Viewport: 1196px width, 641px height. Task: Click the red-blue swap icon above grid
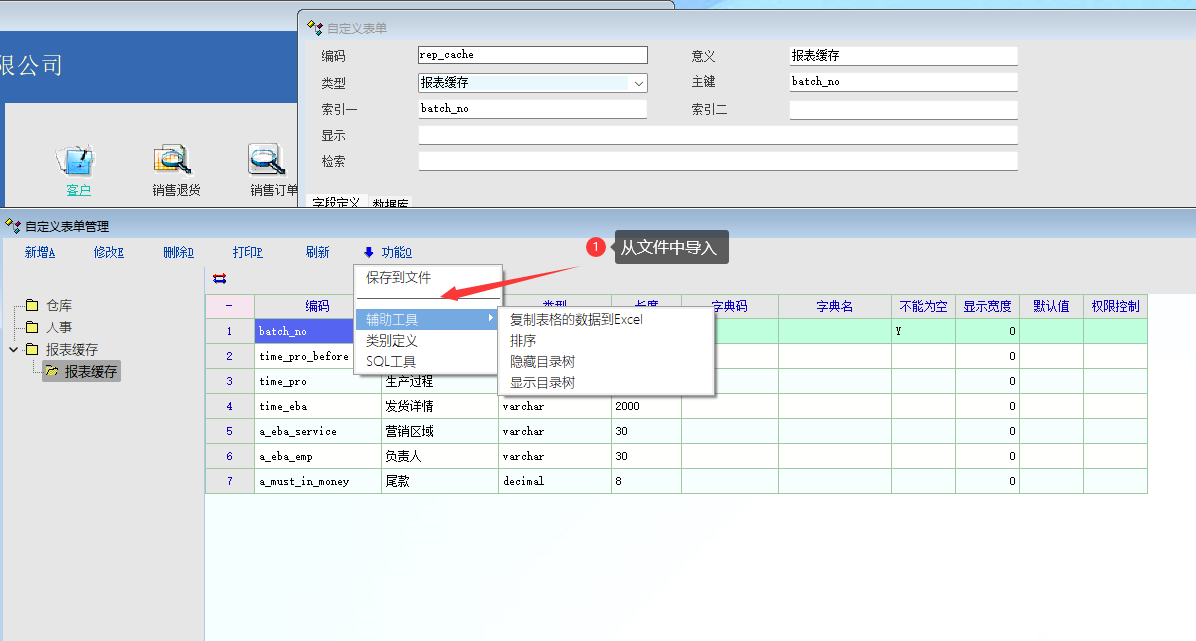pos(220,279)
